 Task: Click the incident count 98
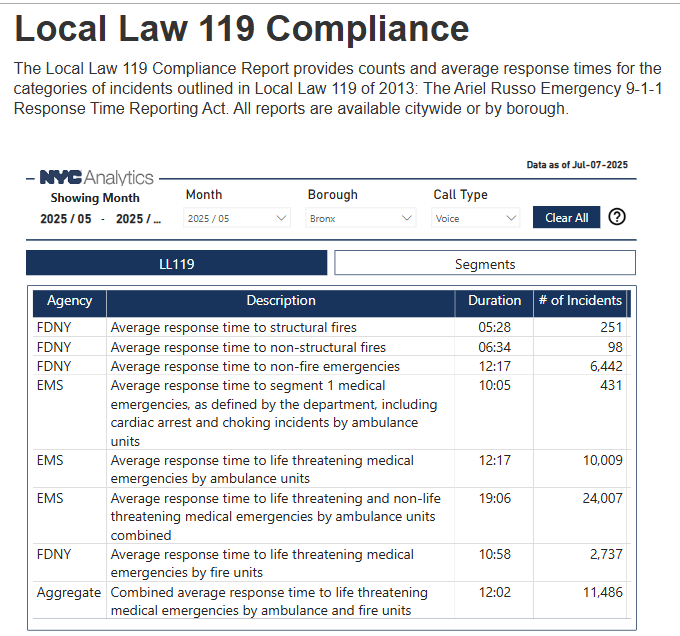pyautogui.click(x=615, y=347)
